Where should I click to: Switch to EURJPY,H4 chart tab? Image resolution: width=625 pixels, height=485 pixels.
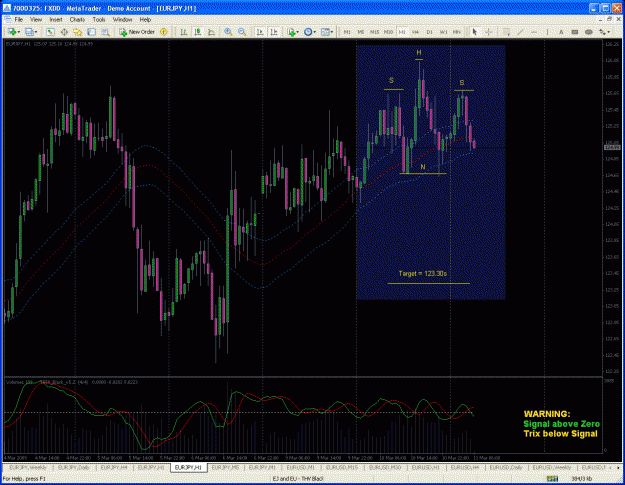click(114, 467)
